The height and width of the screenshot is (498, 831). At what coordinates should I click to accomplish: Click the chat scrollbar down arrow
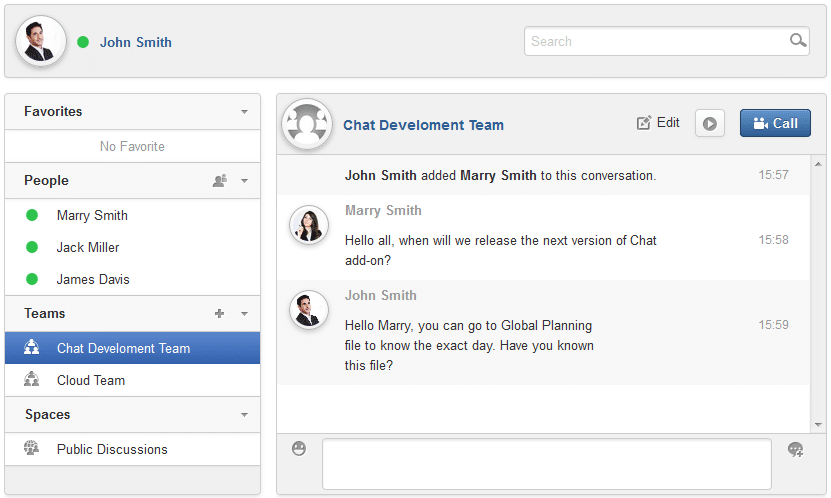818,424
